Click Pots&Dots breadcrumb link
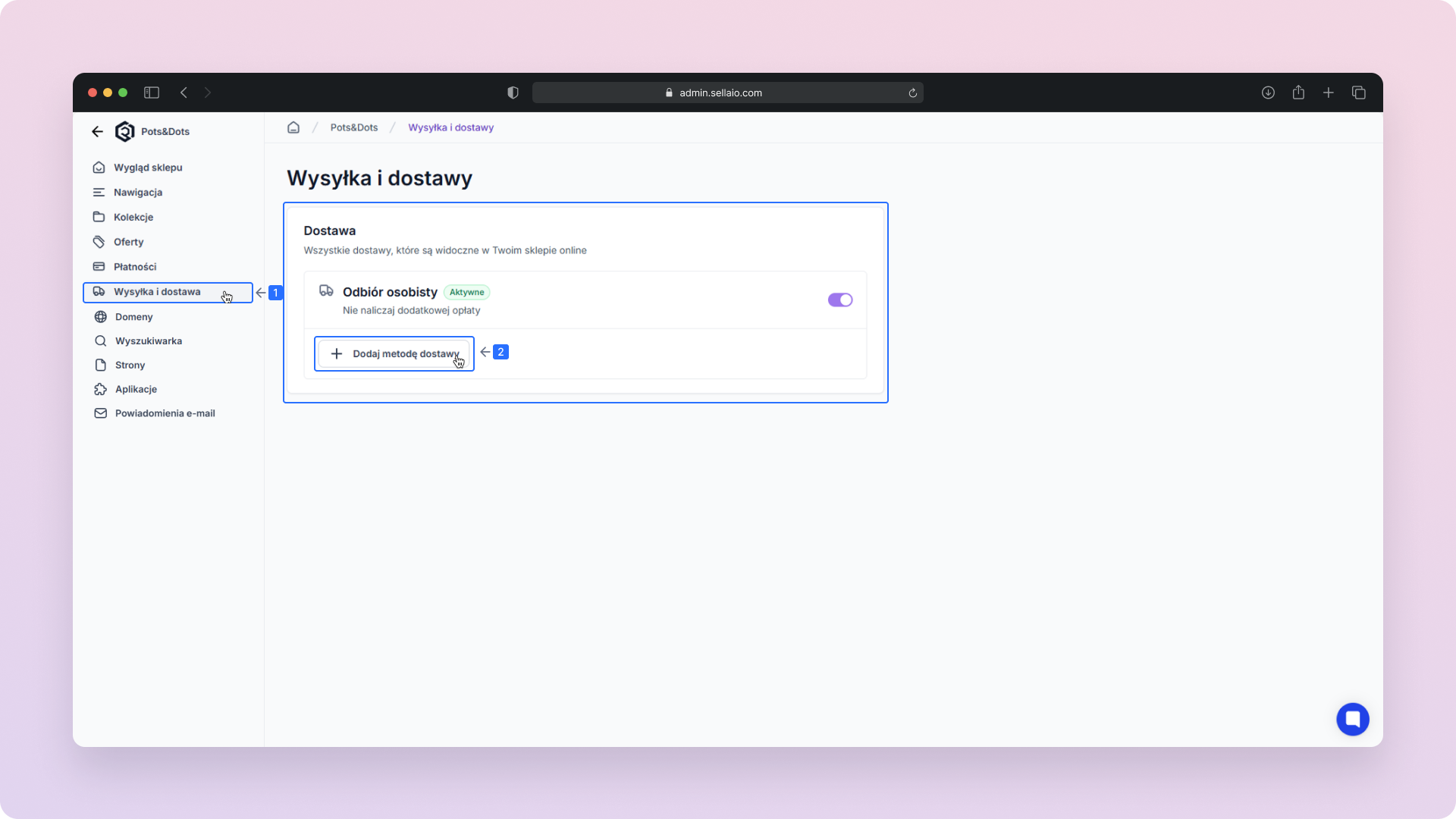The image size is (1456, 819). [353, 127]
